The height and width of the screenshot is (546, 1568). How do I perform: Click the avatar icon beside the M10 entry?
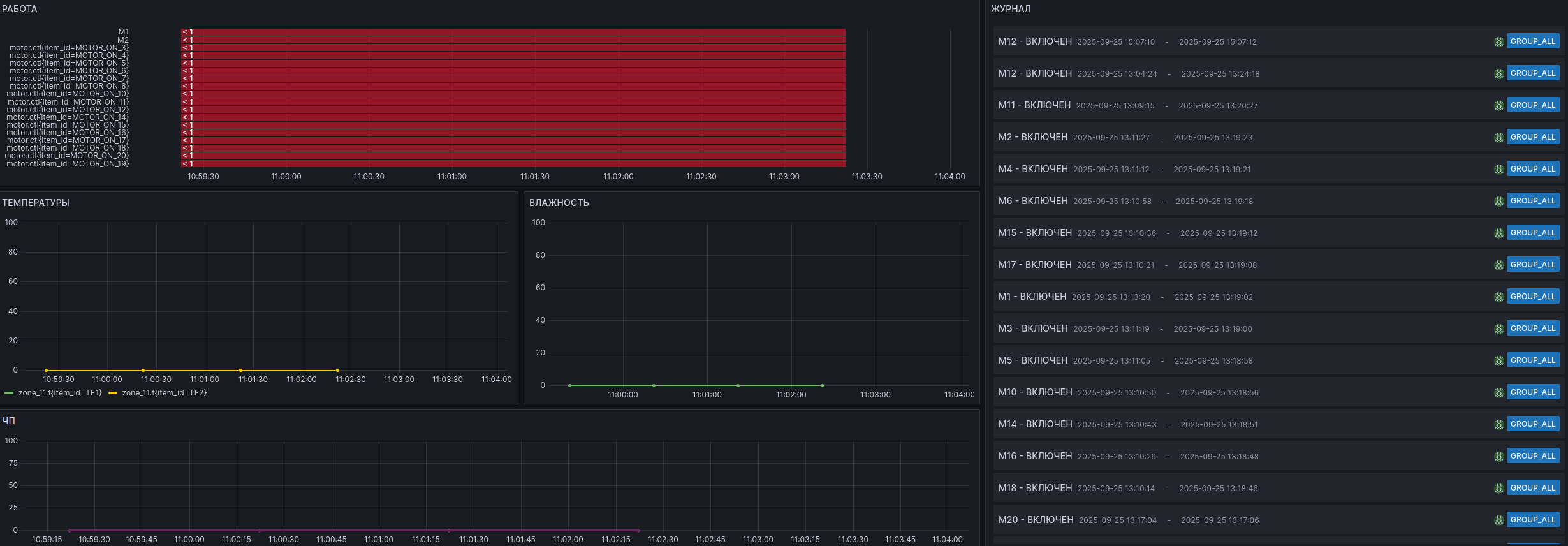1498,393
